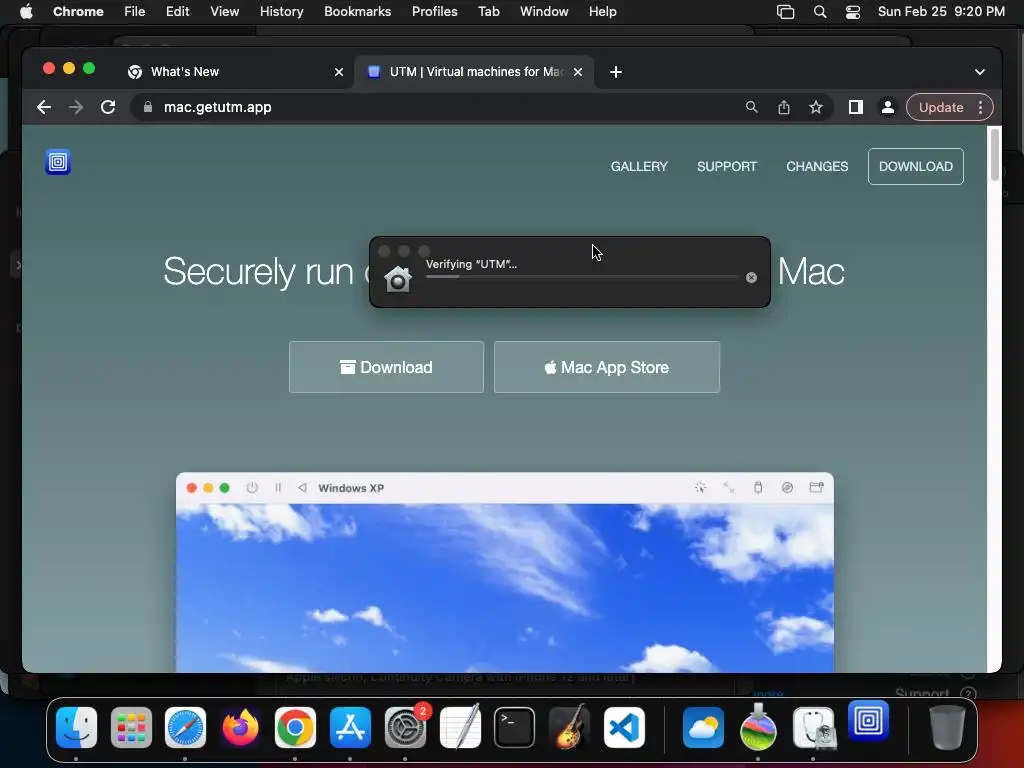1024x768 pixels.
Task: Click the forward navigation arrow
Action: (76, 107)
